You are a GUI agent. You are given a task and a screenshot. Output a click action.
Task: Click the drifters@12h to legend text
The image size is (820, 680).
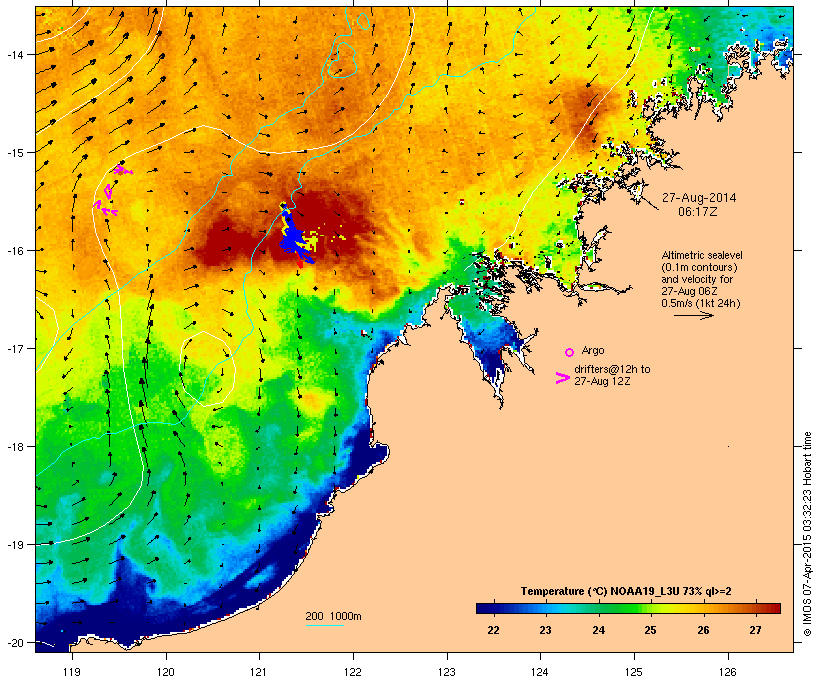click(x=612, y=369)
